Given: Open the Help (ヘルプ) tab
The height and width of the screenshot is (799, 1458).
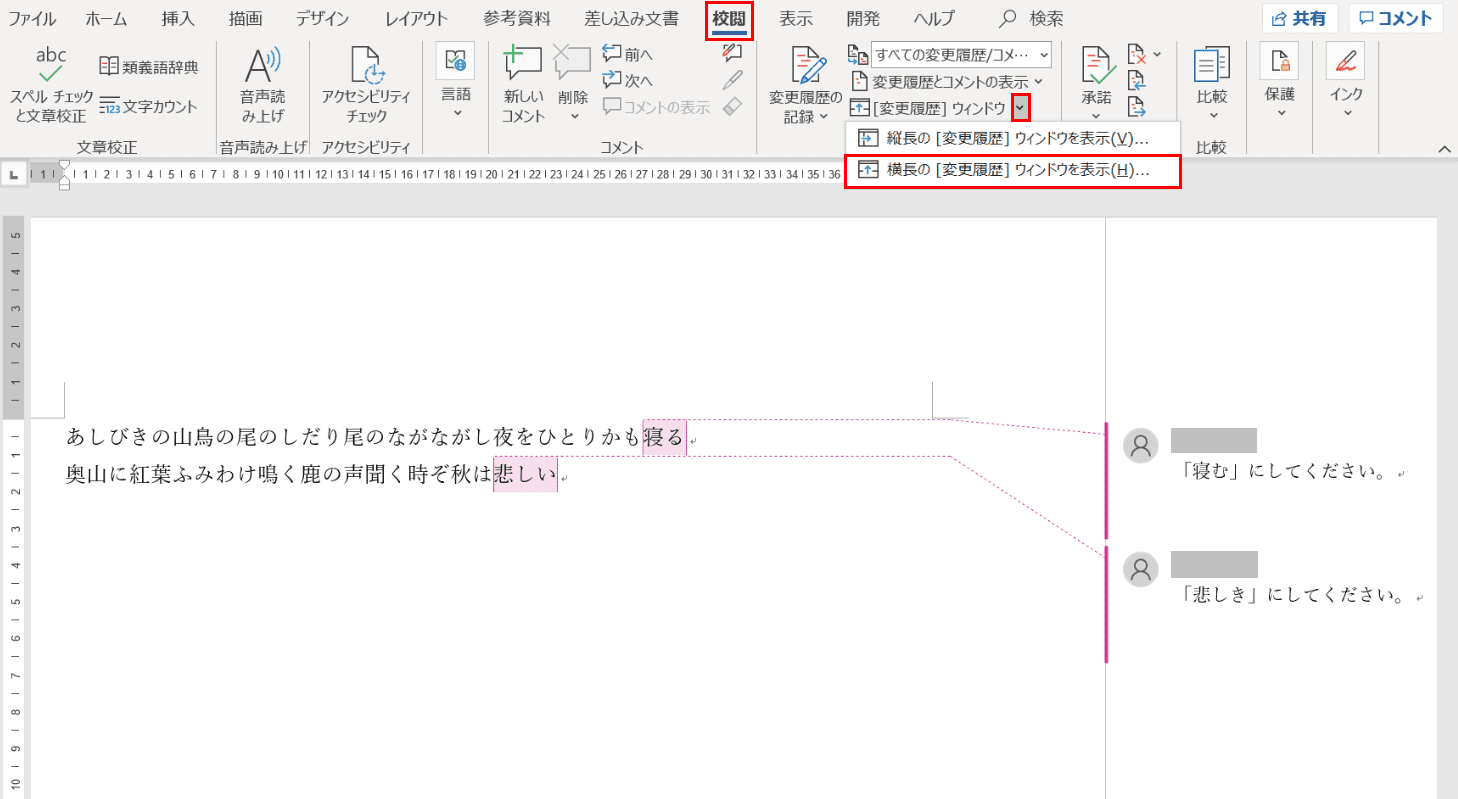Looking at the screenshot, I should click(934, 18).
